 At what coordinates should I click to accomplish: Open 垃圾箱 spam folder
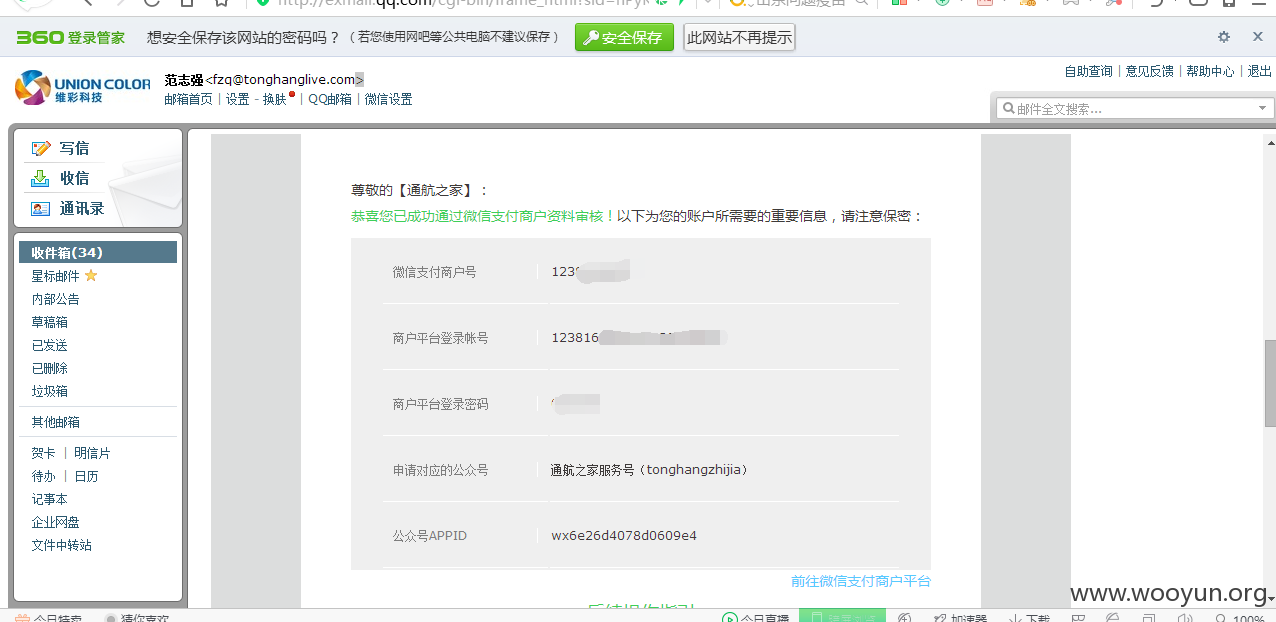(x=49, y=391)
